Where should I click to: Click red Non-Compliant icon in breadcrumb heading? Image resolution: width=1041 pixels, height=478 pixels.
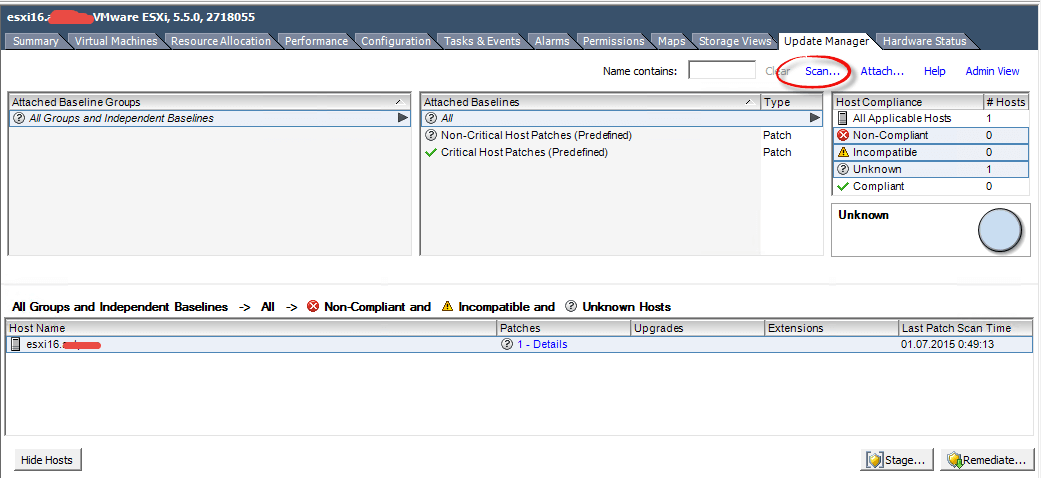point(313,307)
